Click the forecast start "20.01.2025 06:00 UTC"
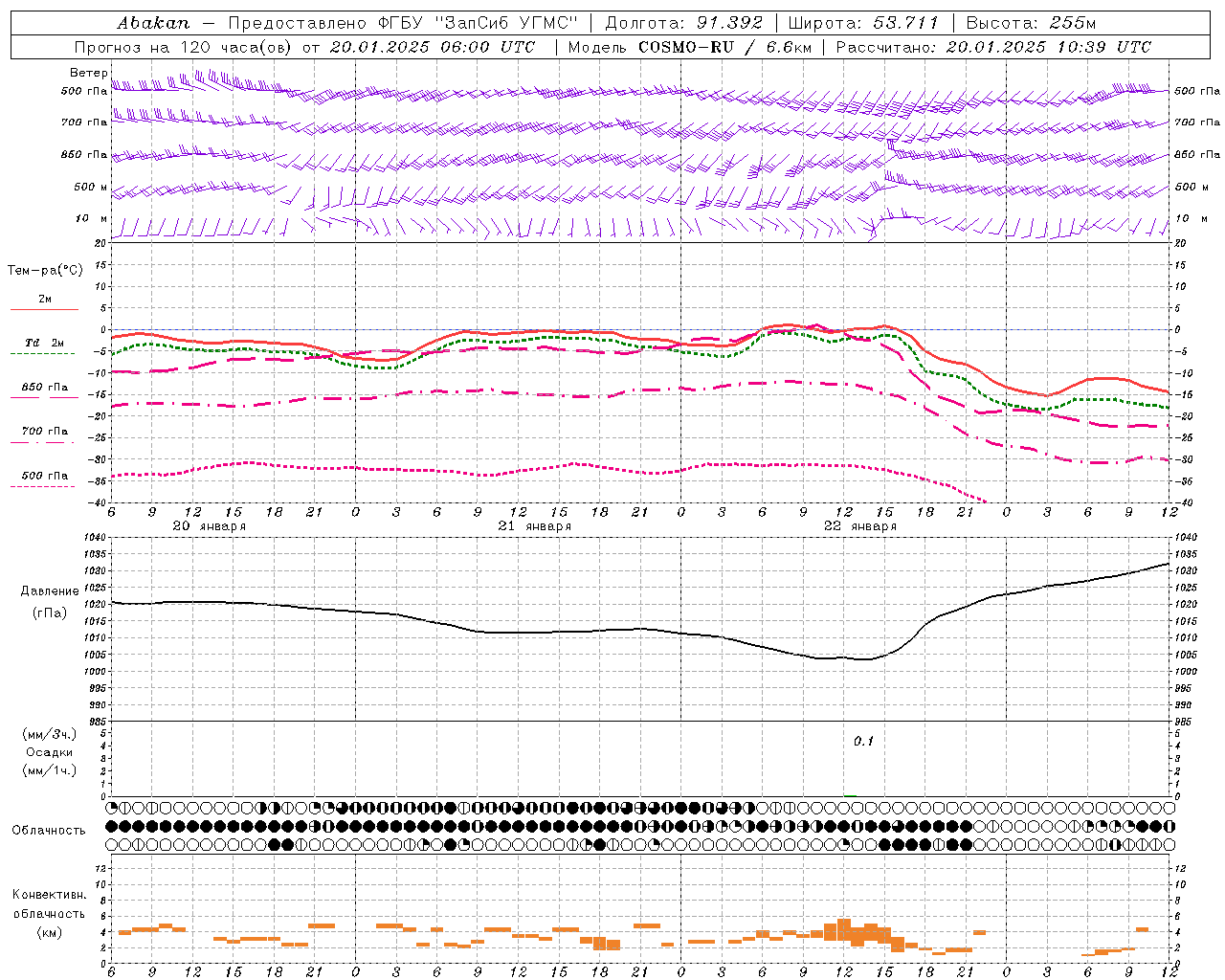 click(x=432, y=47)
